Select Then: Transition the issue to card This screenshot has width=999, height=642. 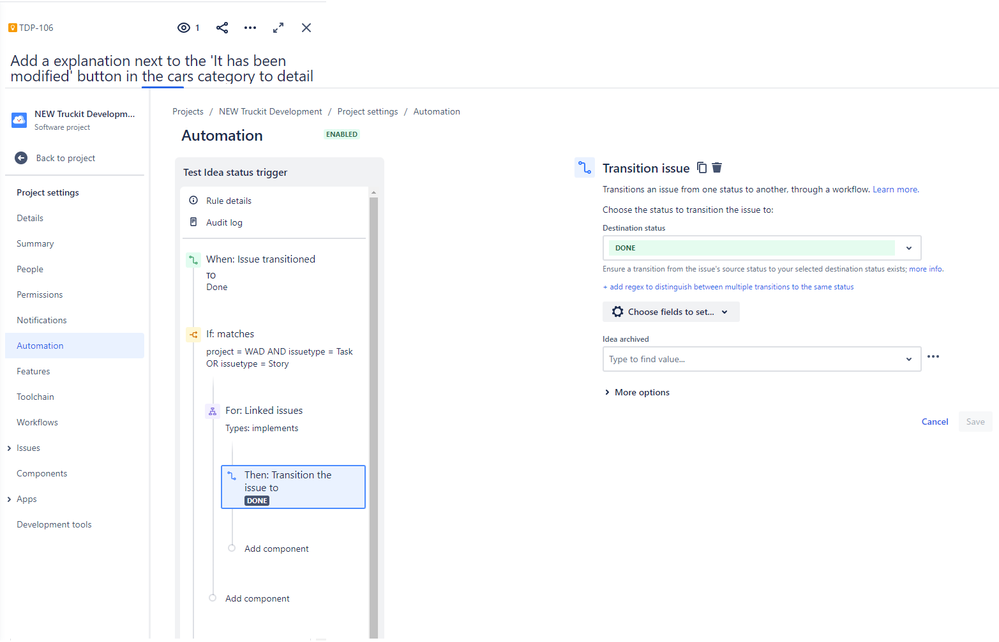293,487
